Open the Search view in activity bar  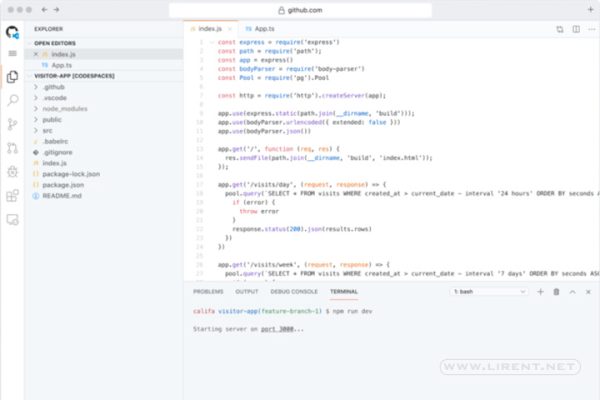pyautogui.click(x=12, y=100)
